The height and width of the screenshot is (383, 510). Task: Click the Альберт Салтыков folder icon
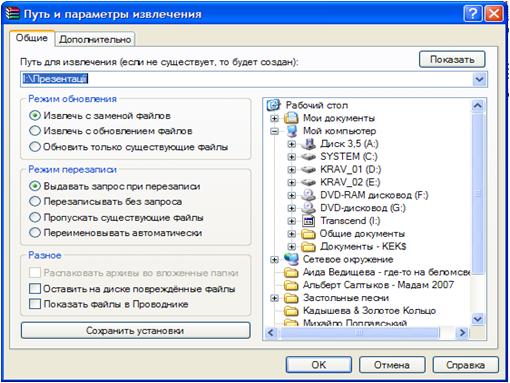(x=291, y=285)
